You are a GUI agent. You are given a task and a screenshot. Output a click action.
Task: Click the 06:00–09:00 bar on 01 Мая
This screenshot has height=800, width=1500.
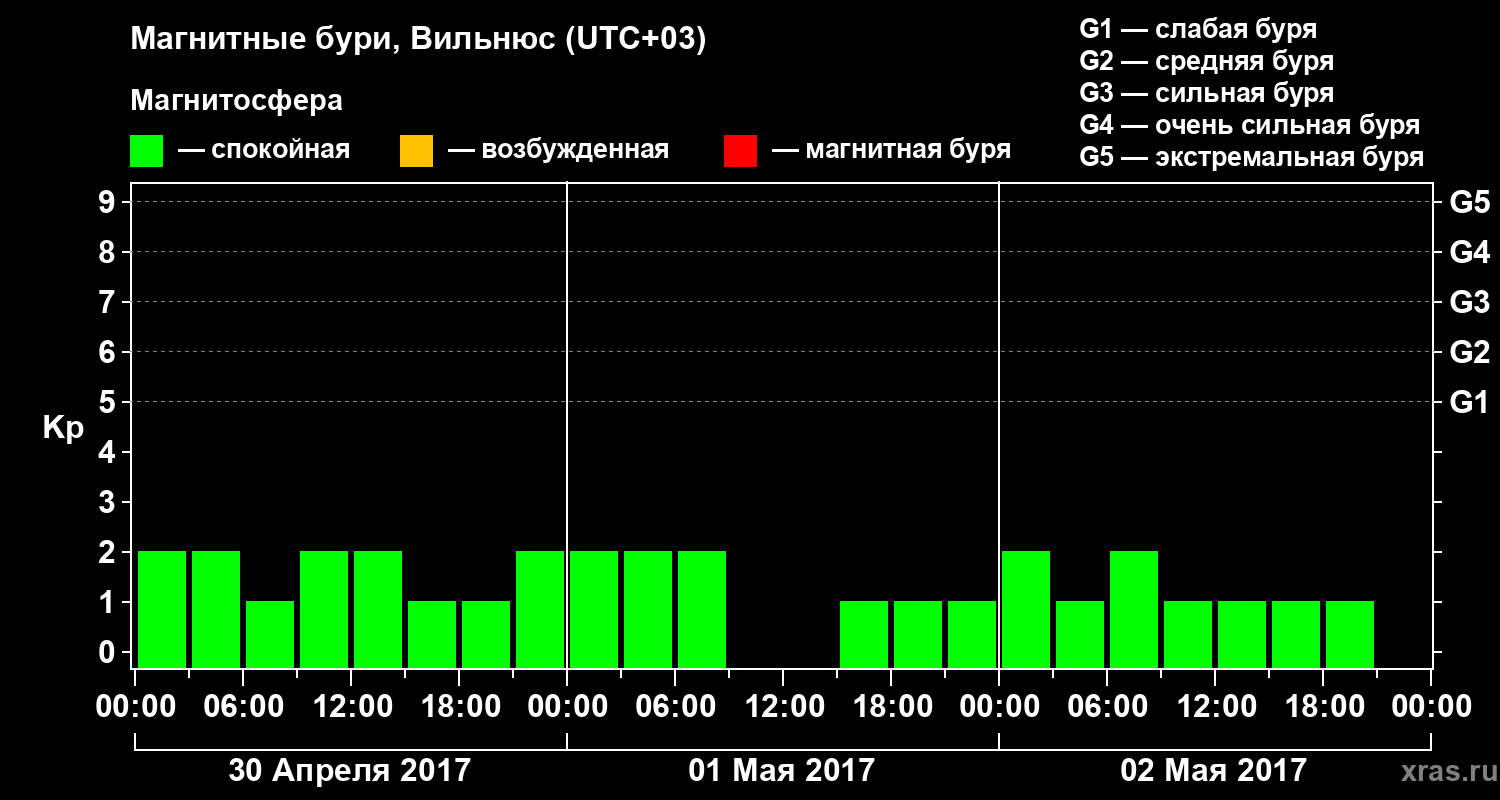tap(702, 609)
